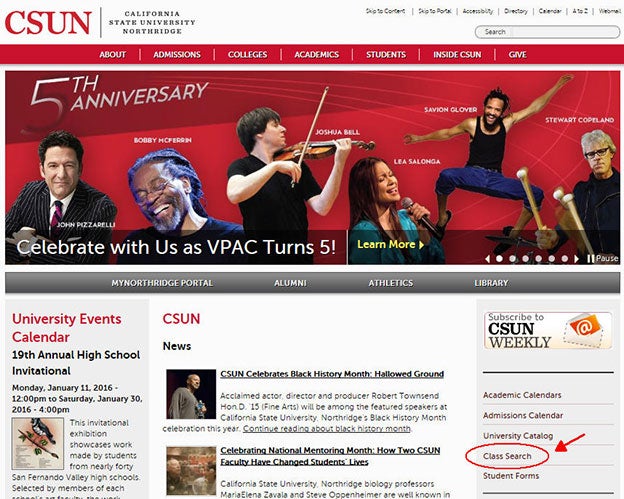Go to MyNorthridge Portal tab
The image size is (624, 499).
(162, 283)
